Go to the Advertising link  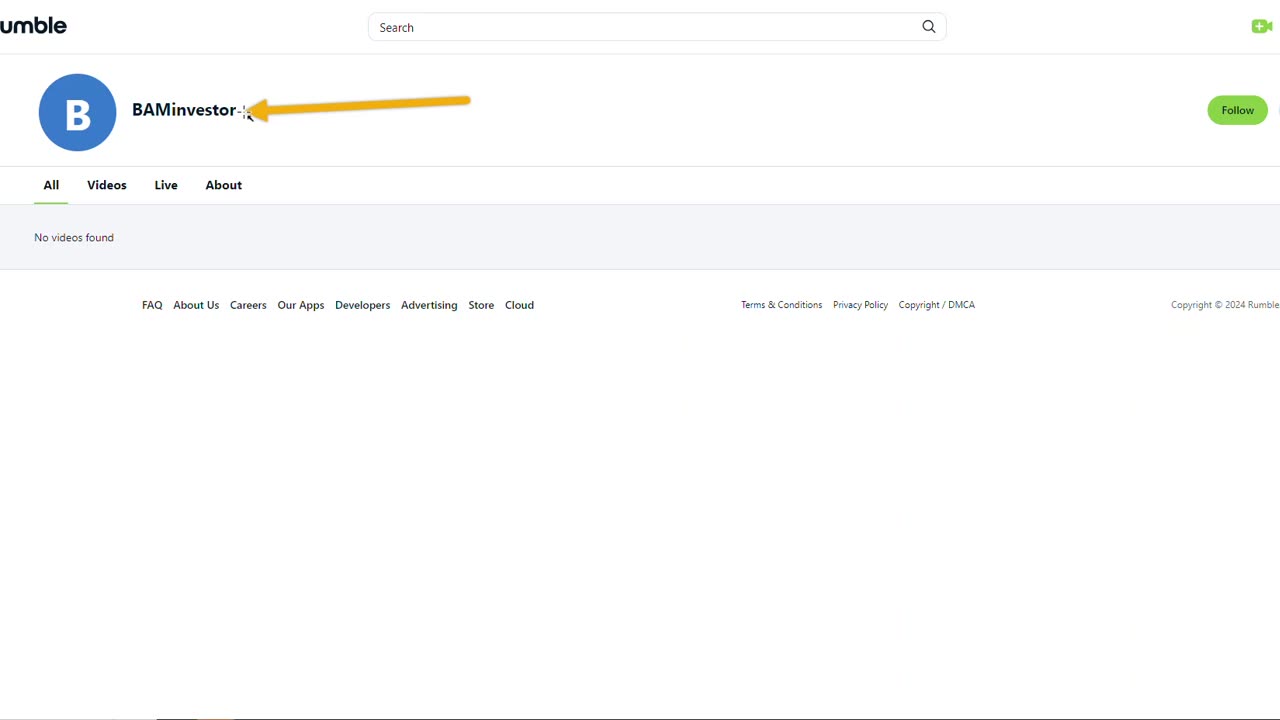pyautogui.click(x=429, y=305)
